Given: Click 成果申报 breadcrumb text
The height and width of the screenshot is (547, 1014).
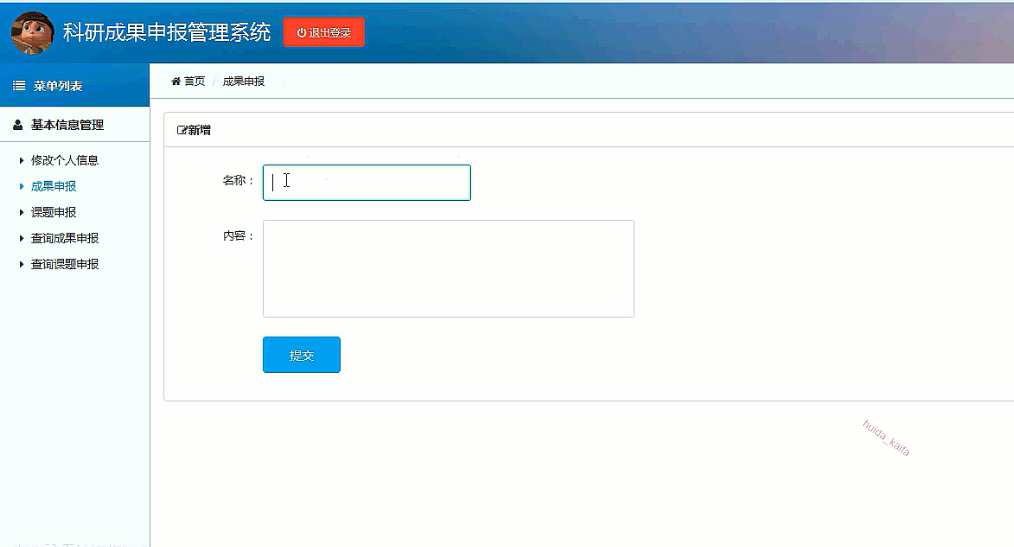Looking at the screenshot, I should tap(244, 81).
